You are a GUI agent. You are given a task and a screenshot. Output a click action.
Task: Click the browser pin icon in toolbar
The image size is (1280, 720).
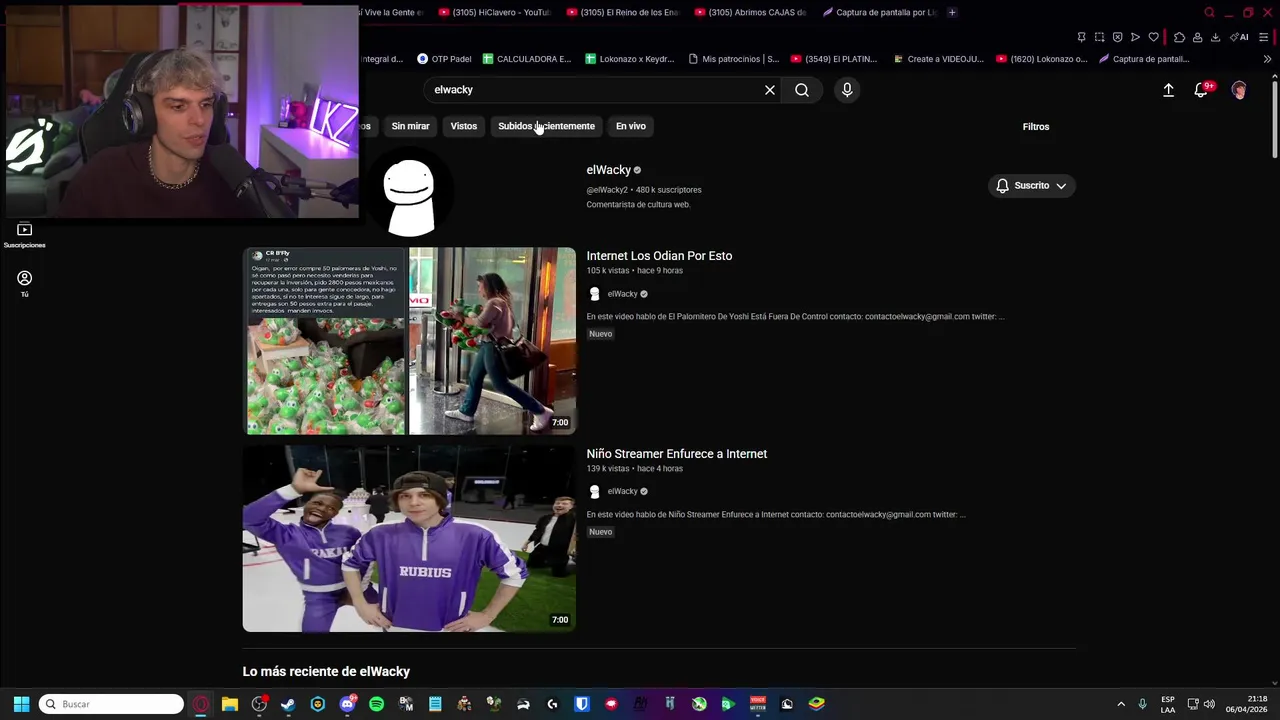coord(1081,37)
